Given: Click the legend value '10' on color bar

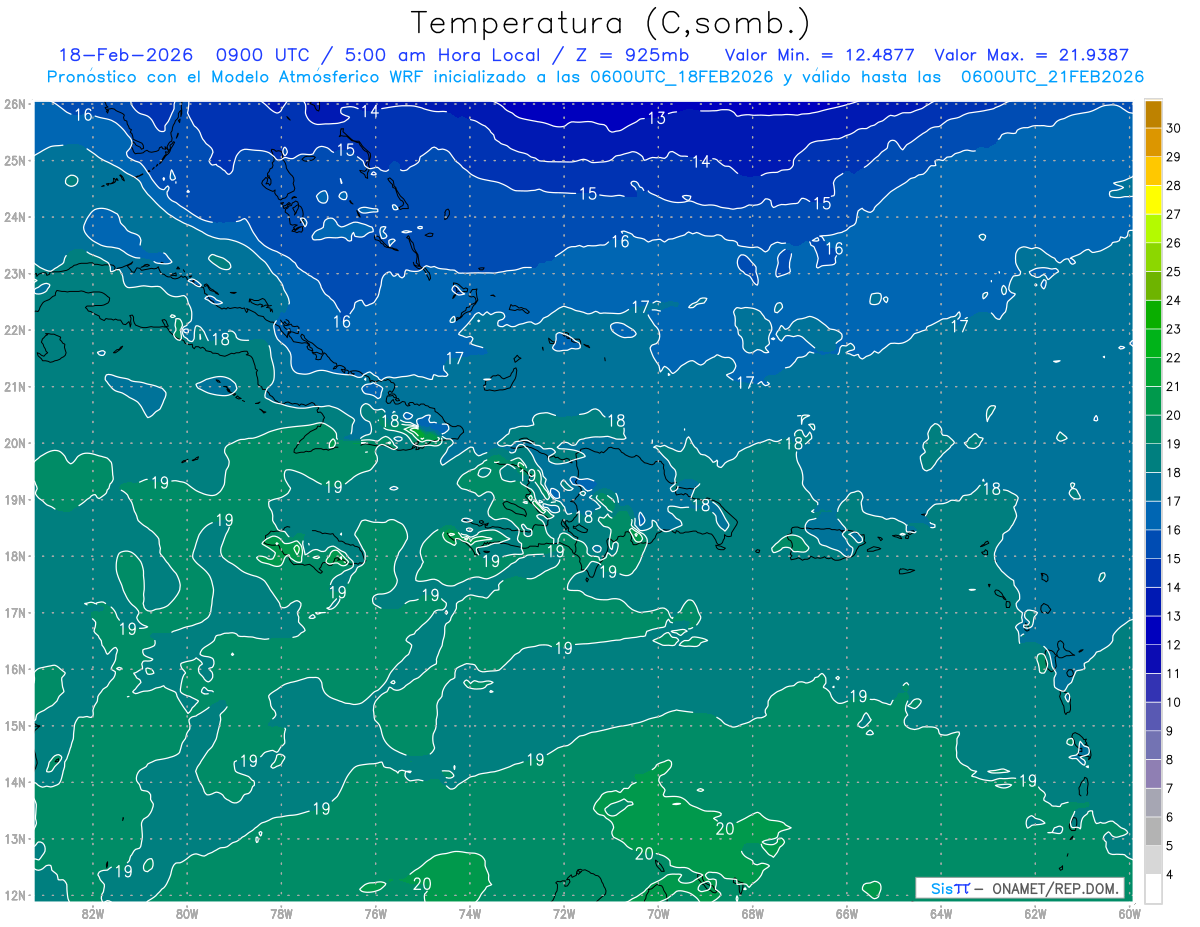Looking at the screenshot, I should (1174, 702).
